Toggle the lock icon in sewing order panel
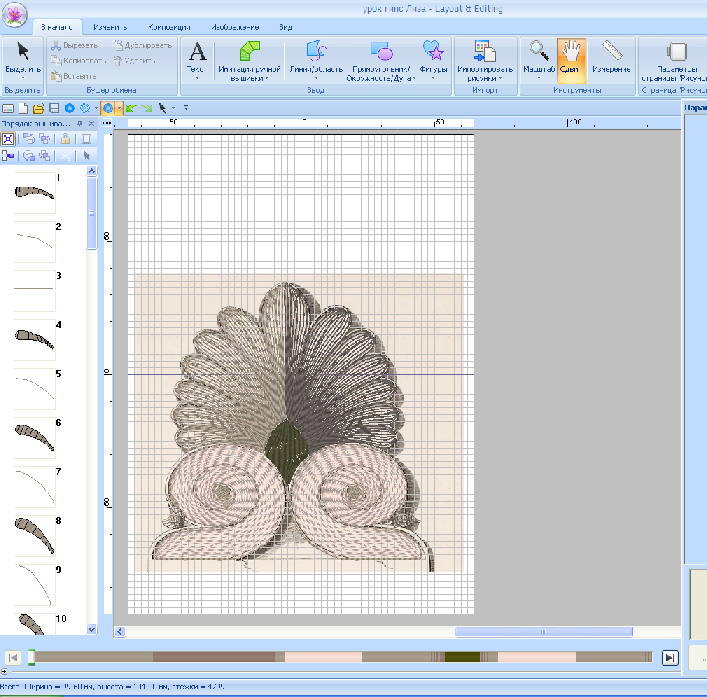The height and width of the screenshot is (697, 707). (x=65, y=139)
